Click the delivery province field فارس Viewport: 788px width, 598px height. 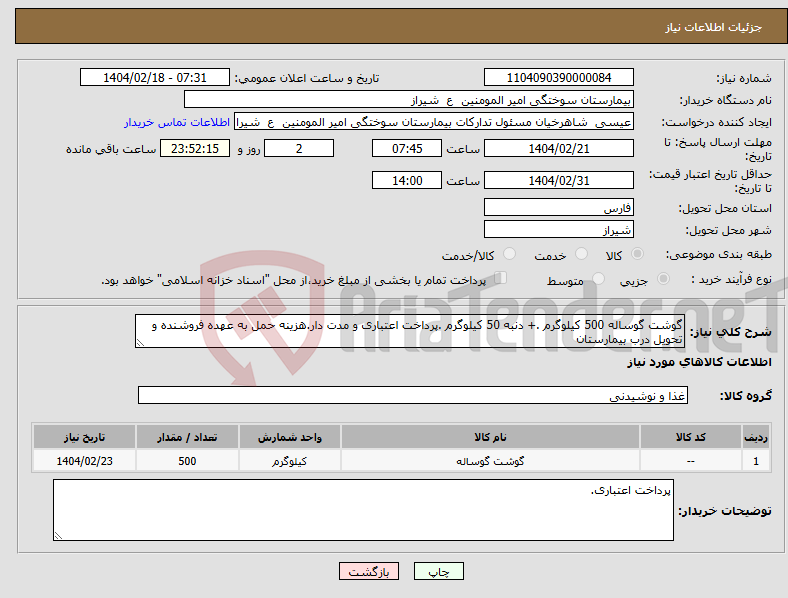(559, 208)
